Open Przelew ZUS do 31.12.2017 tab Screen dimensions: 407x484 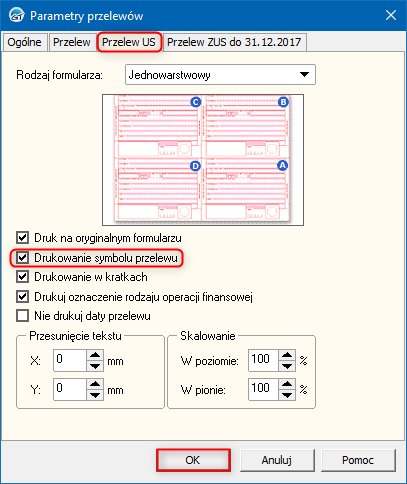pos(234,42)
